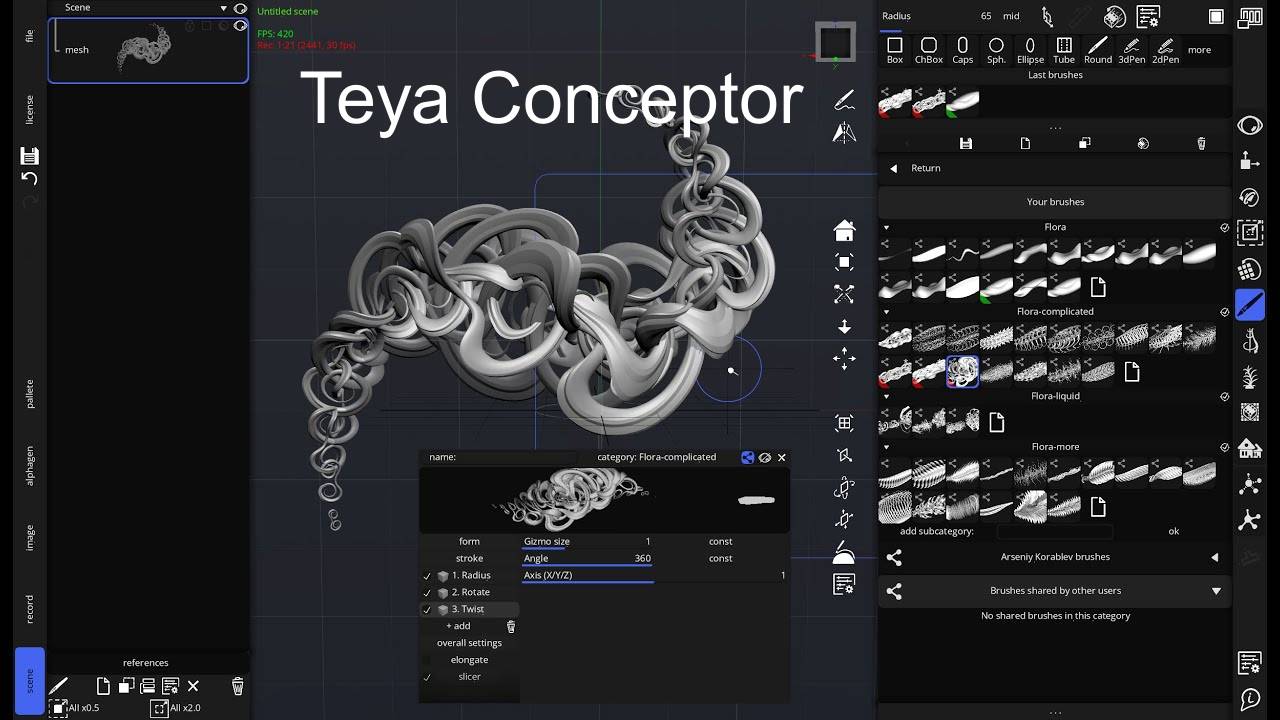Open the record tab in the left sidebar

pyautogui.click(x=30, y=609)
